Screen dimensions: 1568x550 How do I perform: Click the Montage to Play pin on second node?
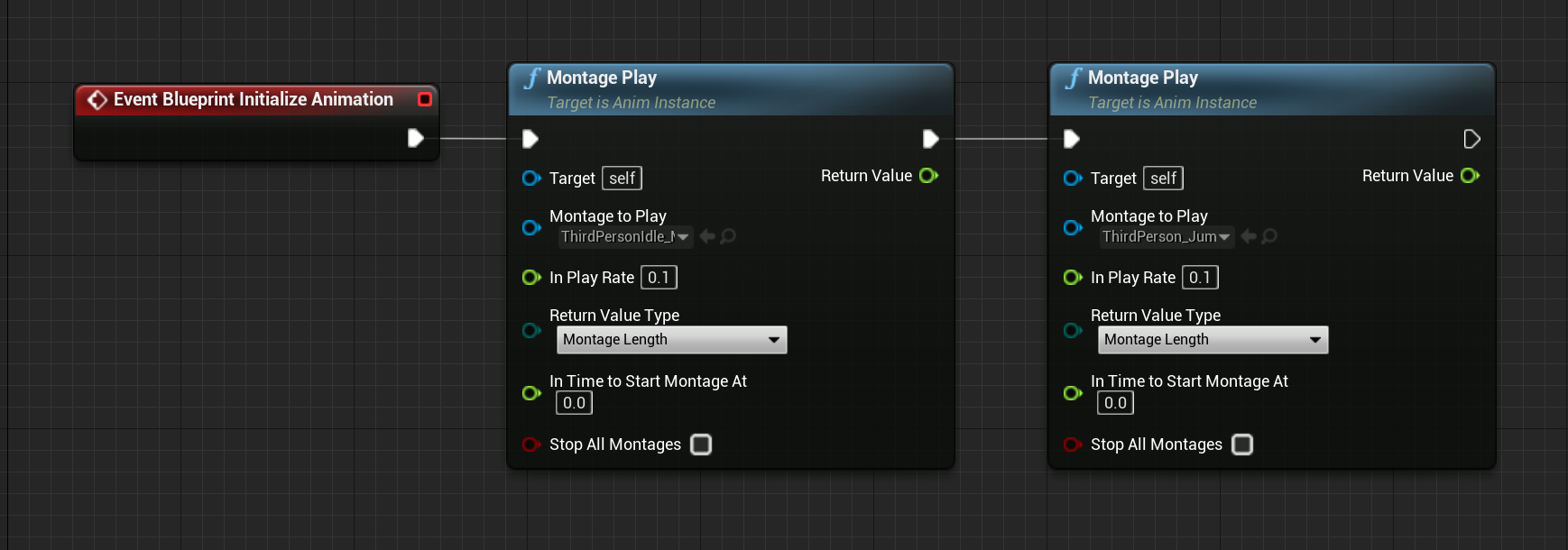pyautogui.click(x=1073, y=227)
